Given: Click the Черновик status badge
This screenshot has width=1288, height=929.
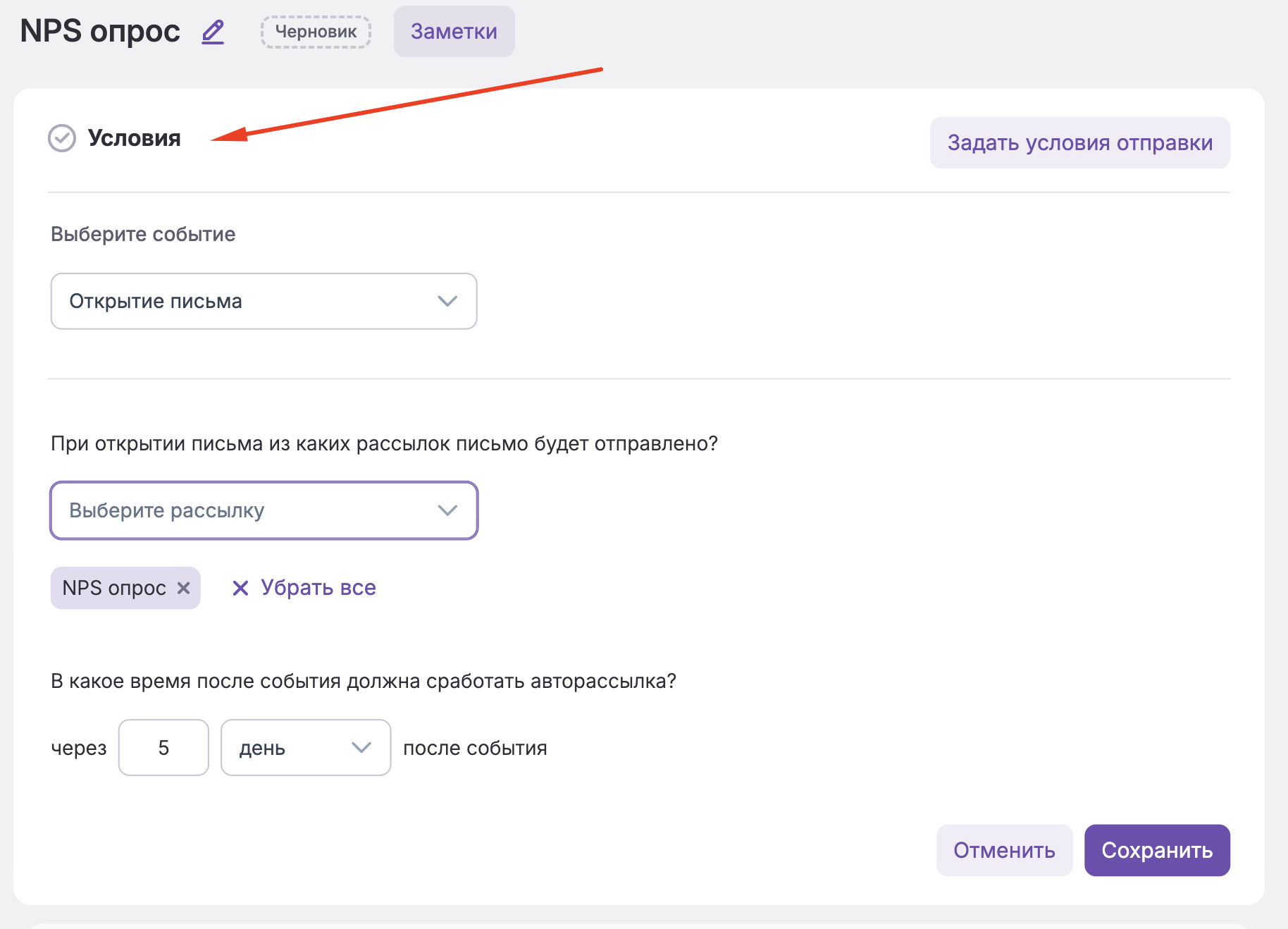Looking at the screenshot, I should [x=316, y=32].
